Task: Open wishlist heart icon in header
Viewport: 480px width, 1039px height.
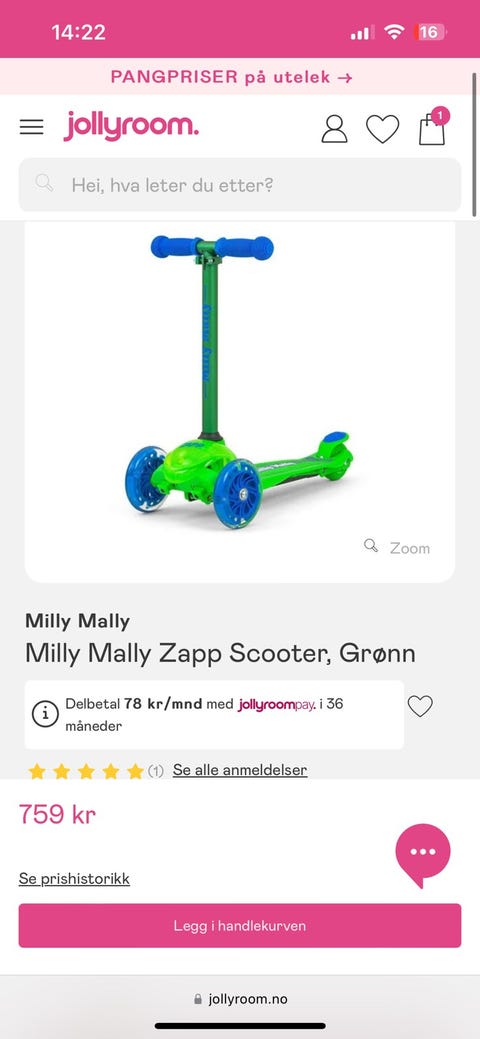Action: [383, 129]
